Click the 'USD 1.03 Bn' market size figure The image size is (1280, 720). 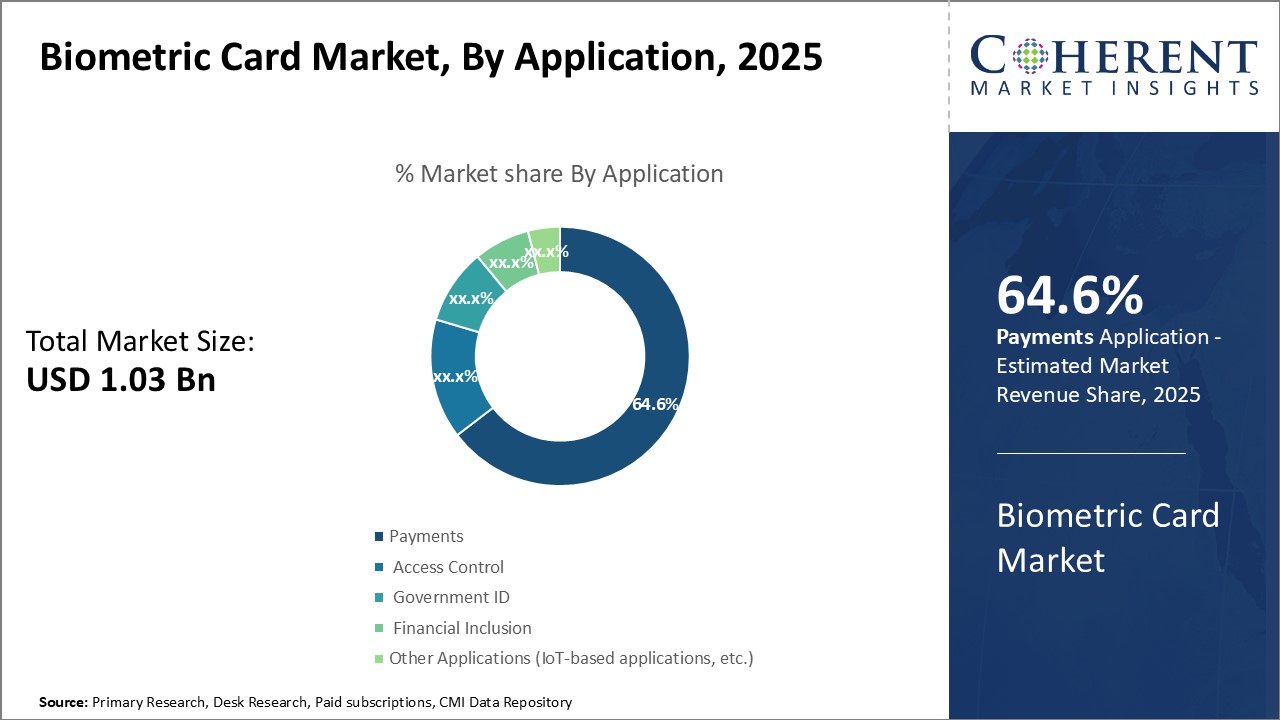click(120, 380)
